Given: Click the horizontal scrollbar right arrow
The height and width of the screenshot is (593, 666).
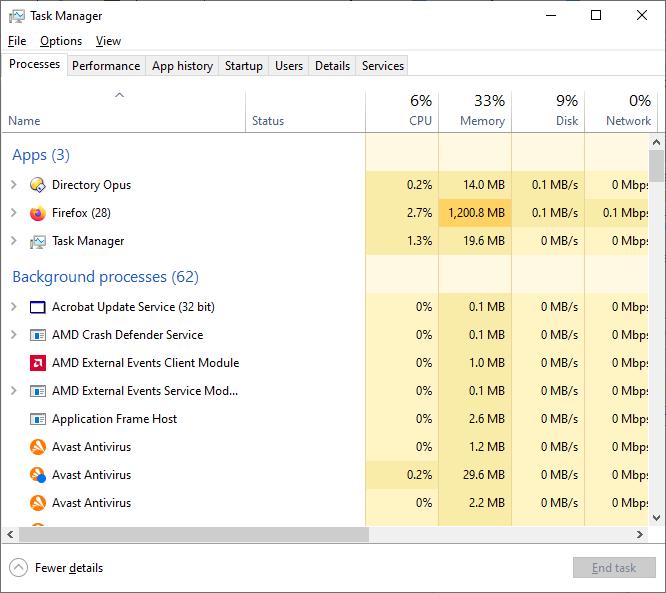Looking at the screenshot, I should pyautogui.click(x=640, y=535).
